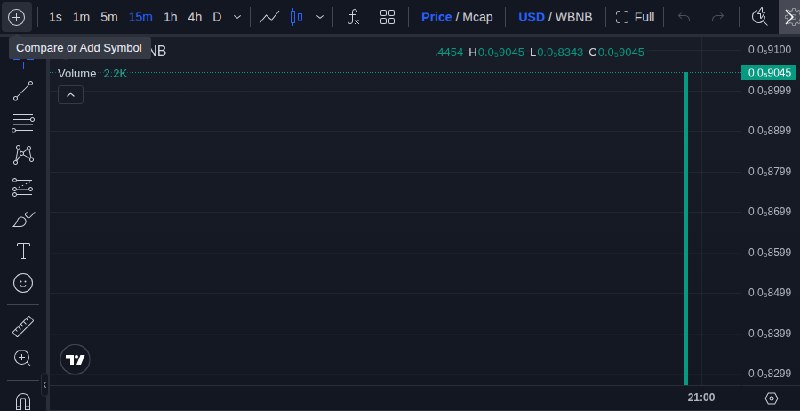Screen dimensions: 800x411
Task: Select the ruler measure tool
Action: click(x=23, y=326)
